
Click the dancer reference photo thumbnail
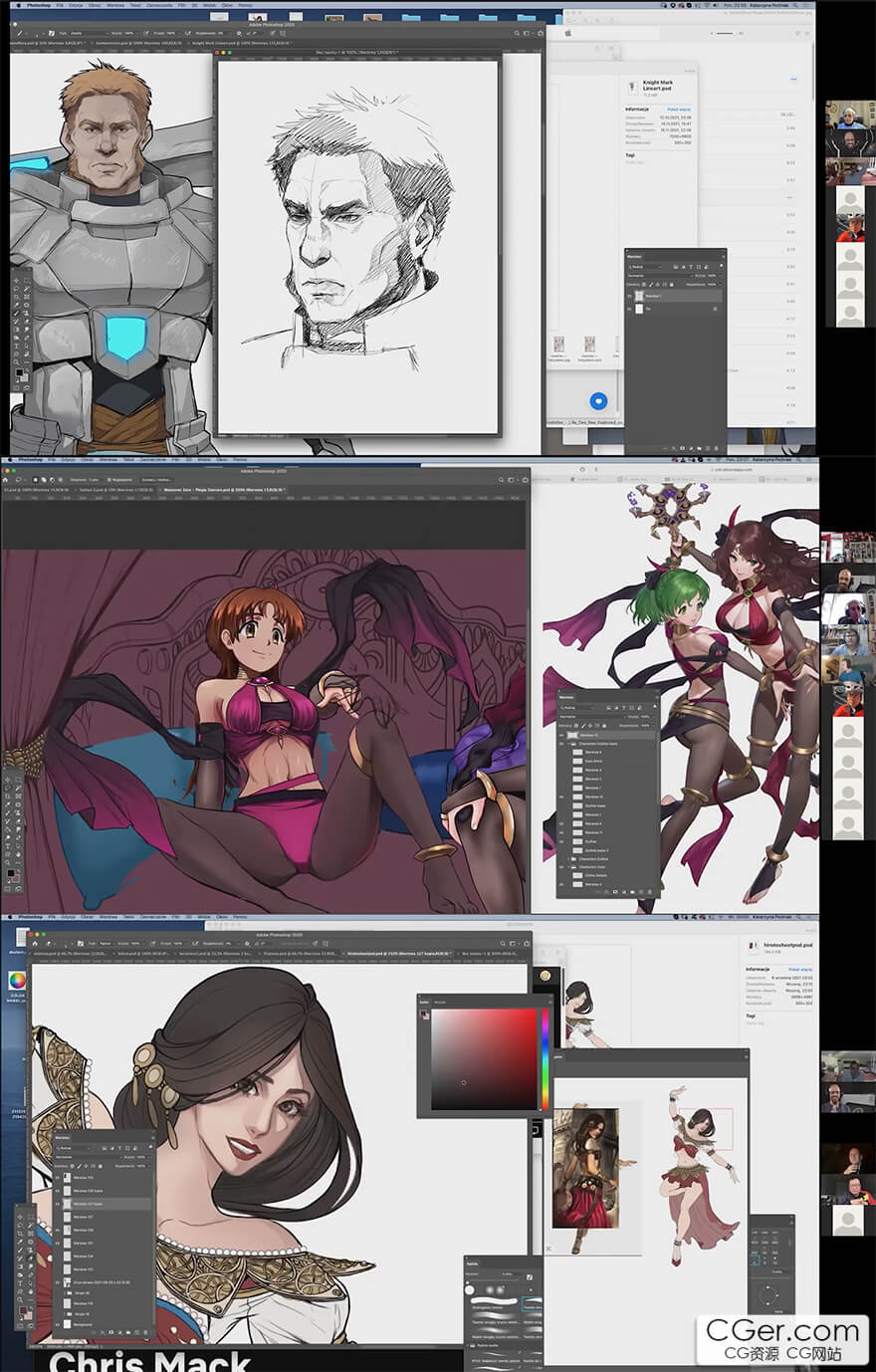pyautogui.click(x=585, y=1168)
